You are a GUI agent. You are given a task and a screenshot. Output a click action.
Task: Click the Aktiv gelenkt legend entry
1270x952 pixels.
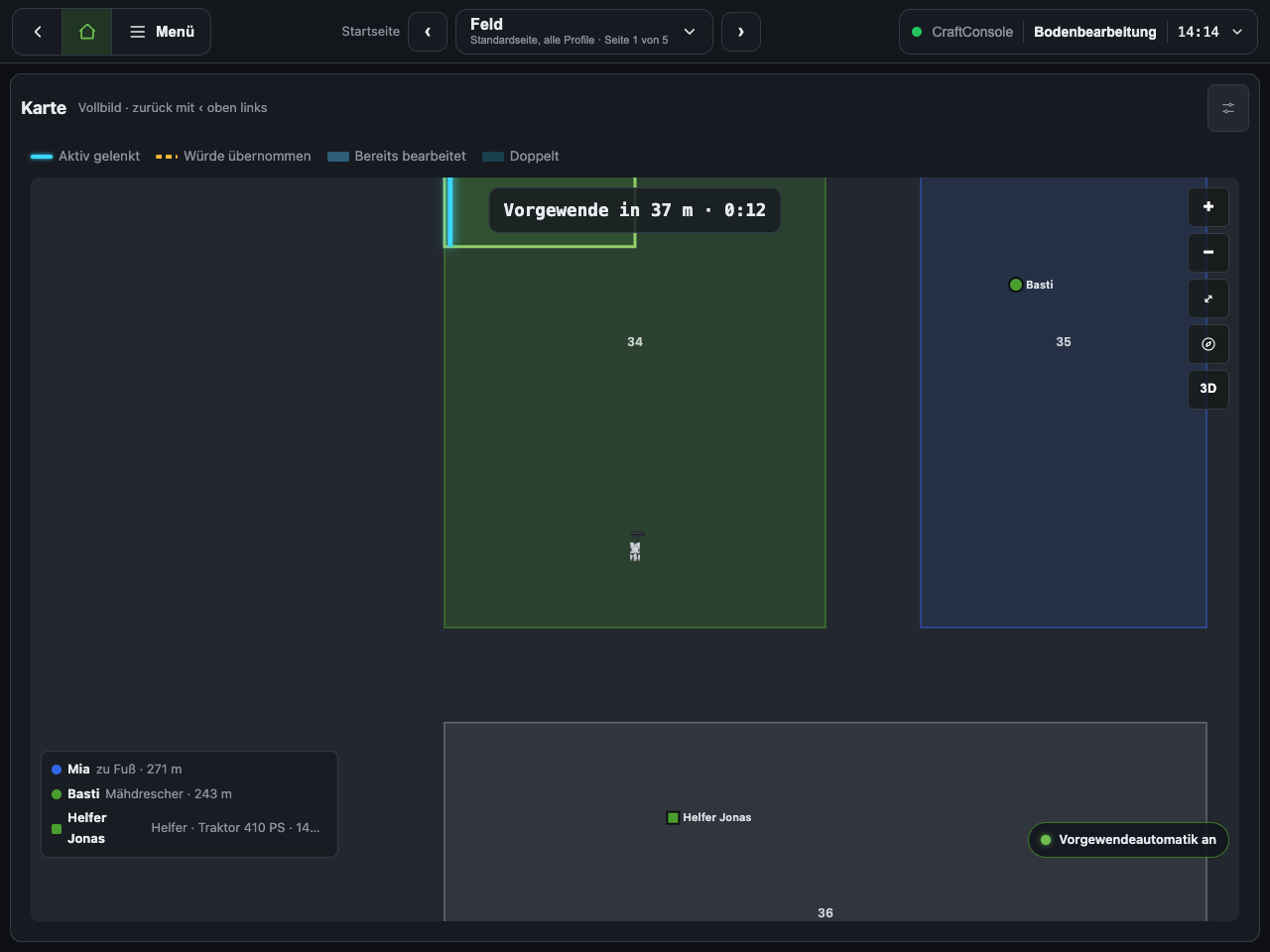pyautogui.click(x=85, y=157)
